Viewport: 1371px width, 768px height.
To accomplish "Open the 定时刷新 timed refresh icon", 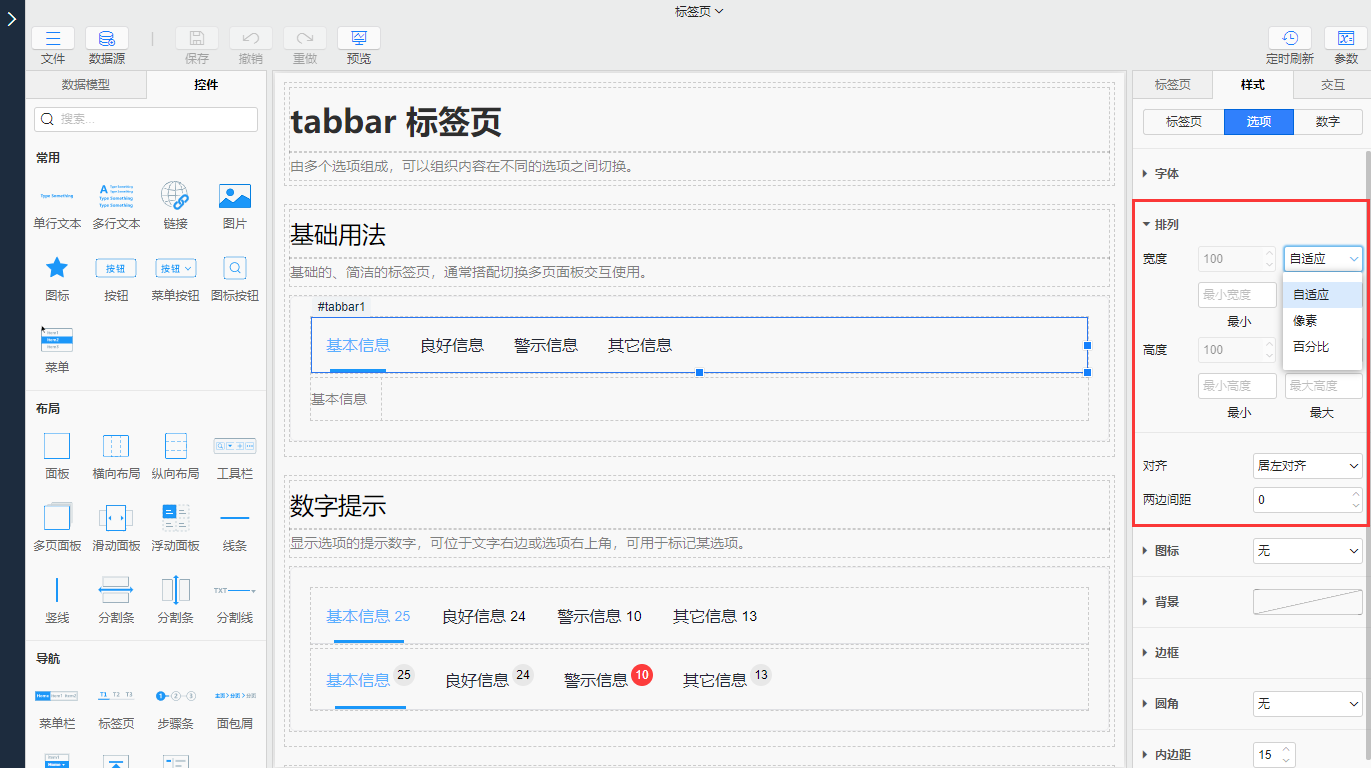I will coord(1289,39).
